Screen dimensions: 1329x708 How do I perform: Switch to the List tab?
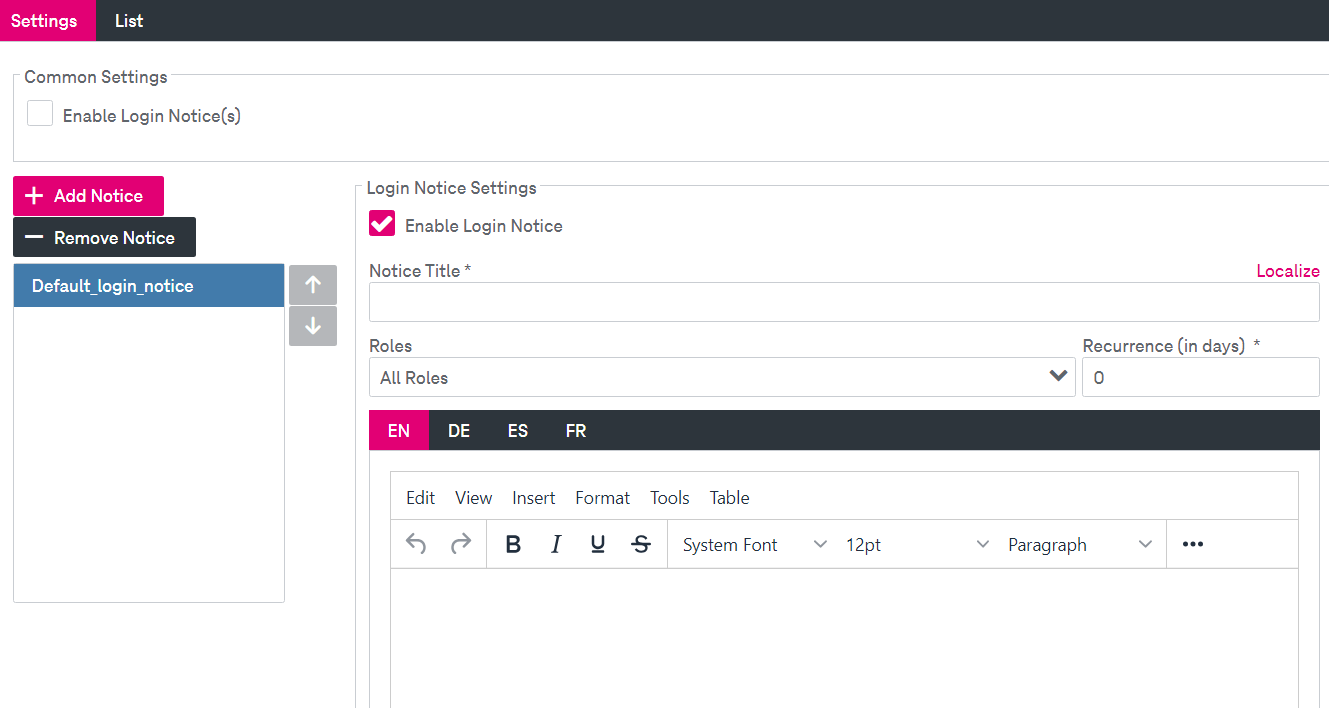129,21
